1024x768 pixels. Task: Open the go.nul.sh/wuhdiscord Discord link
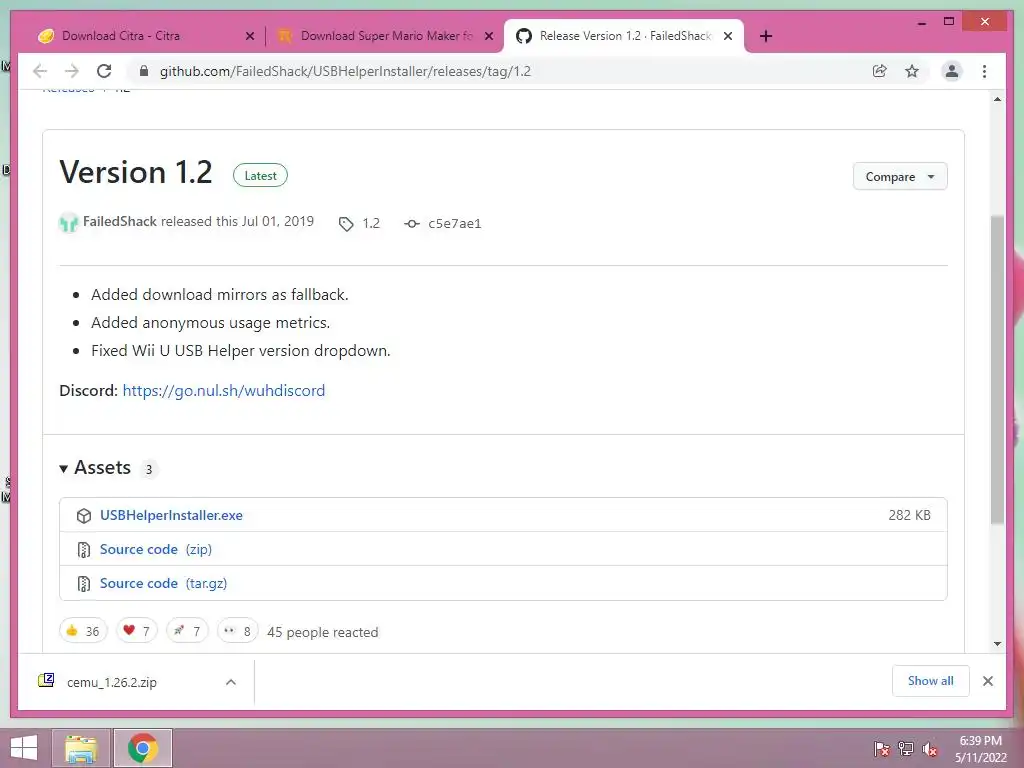[x=223, y=391]
